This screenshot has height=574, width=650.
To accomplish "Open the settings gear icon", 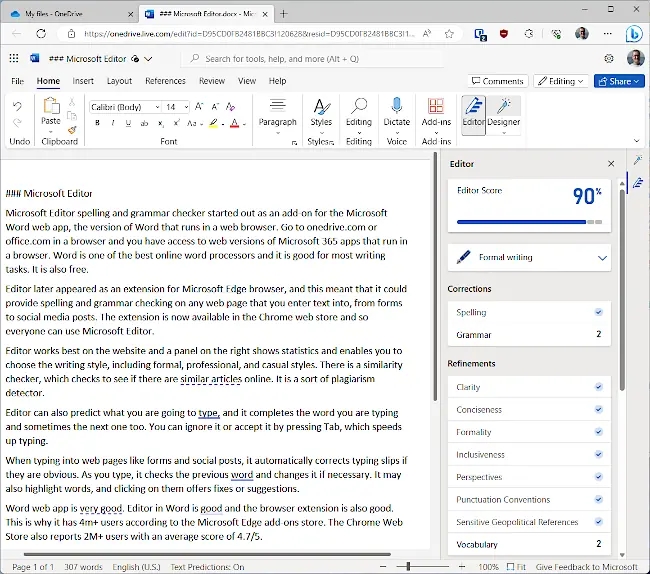I will (609, 58).
